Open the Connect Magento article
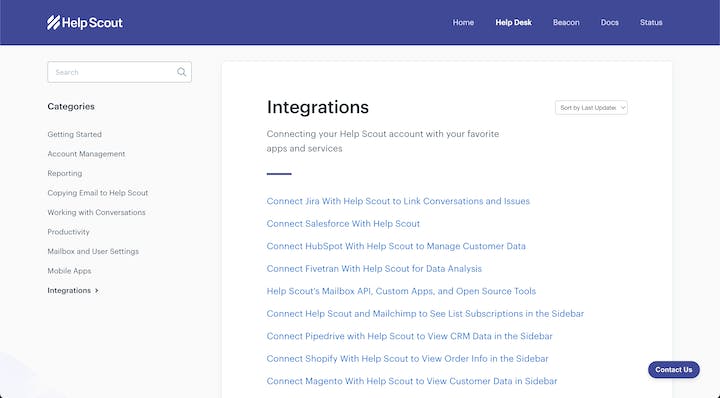Viewport: 720px width, 398px height. click(412, 381)
